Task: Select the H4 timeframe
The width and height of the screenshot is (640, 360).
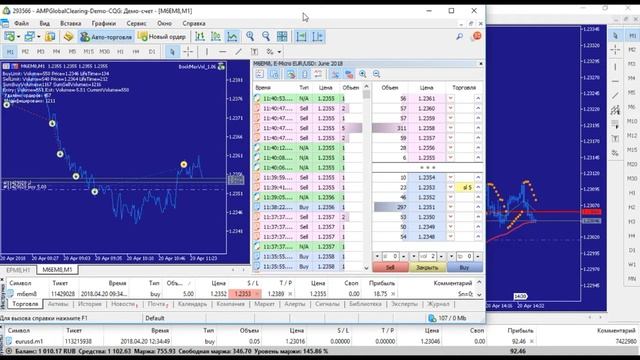Action: tap(136, 52)
